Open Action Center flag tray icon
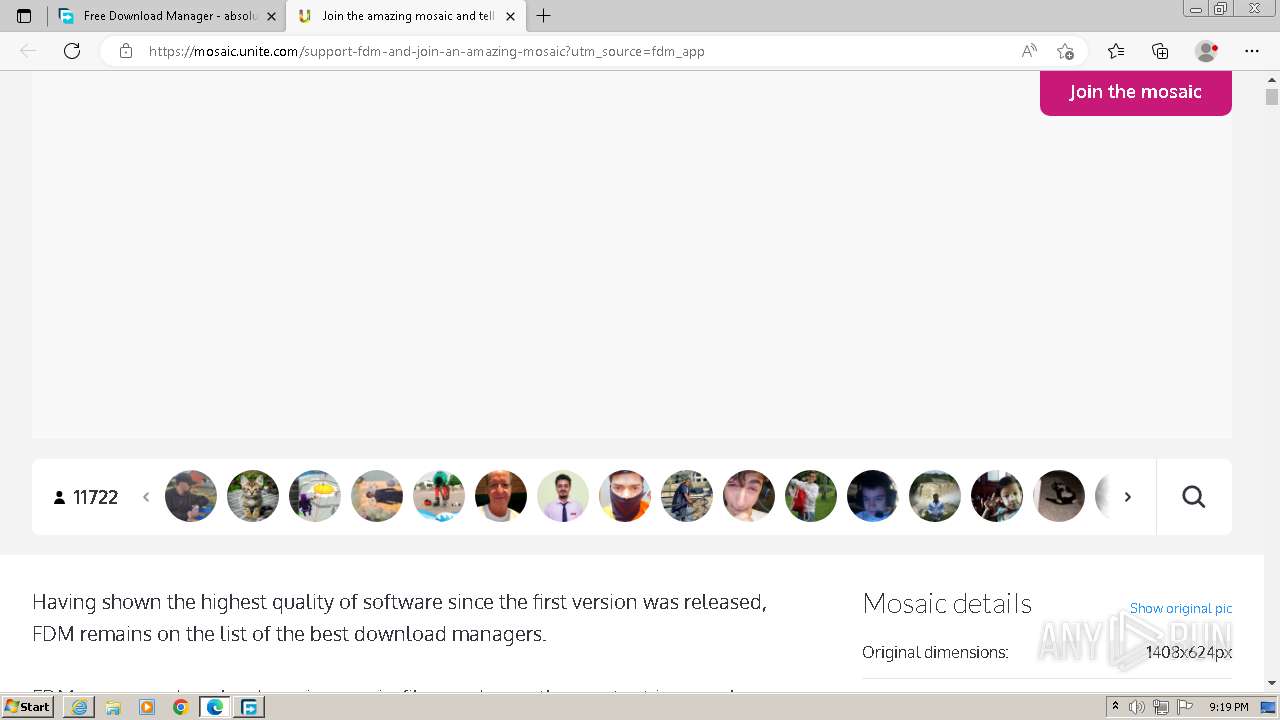This screenshot has width=1280, height=720. click(1183, 707)
